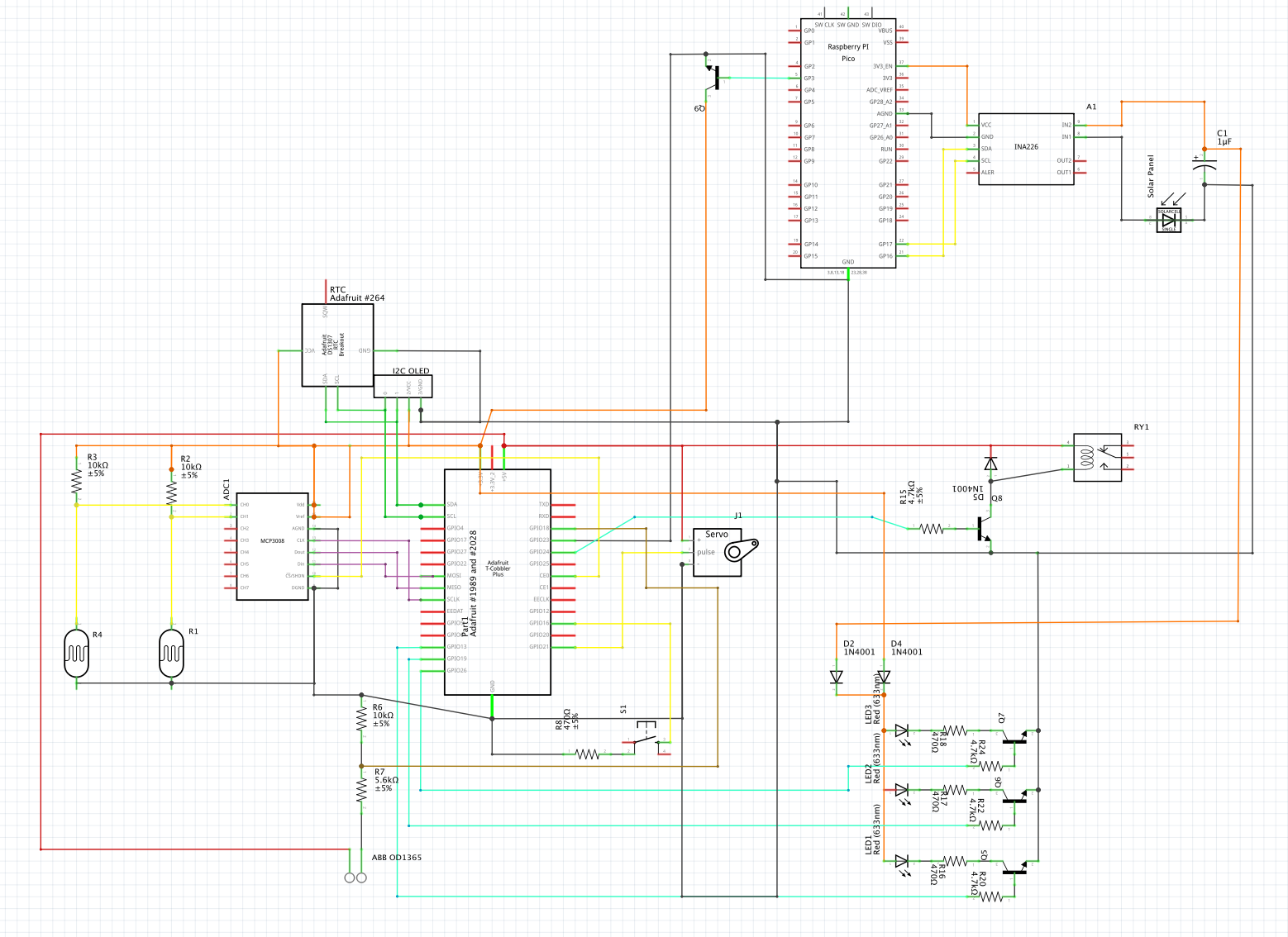Click the D5 1N4001 diode symbol
This screenshot has width=1288, height=937.
(990, 464)
